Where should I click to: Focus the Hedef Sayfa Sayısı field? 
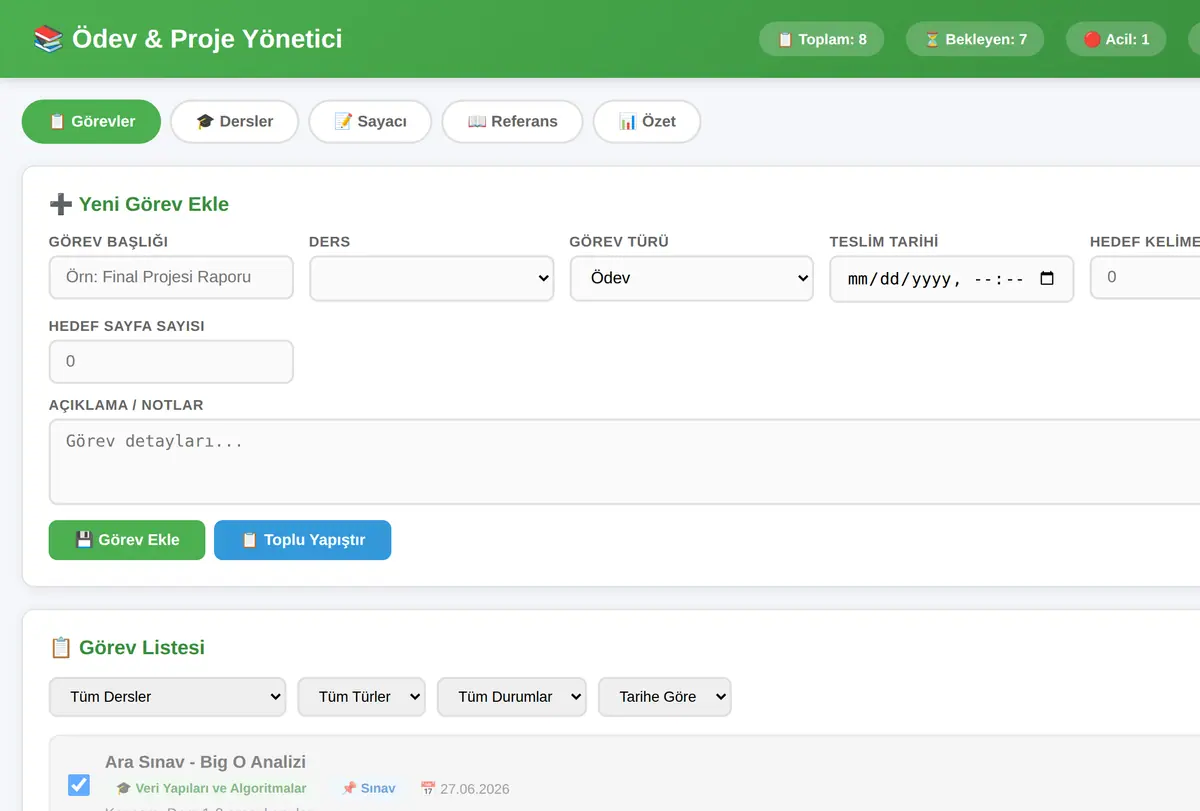[171, 361]
